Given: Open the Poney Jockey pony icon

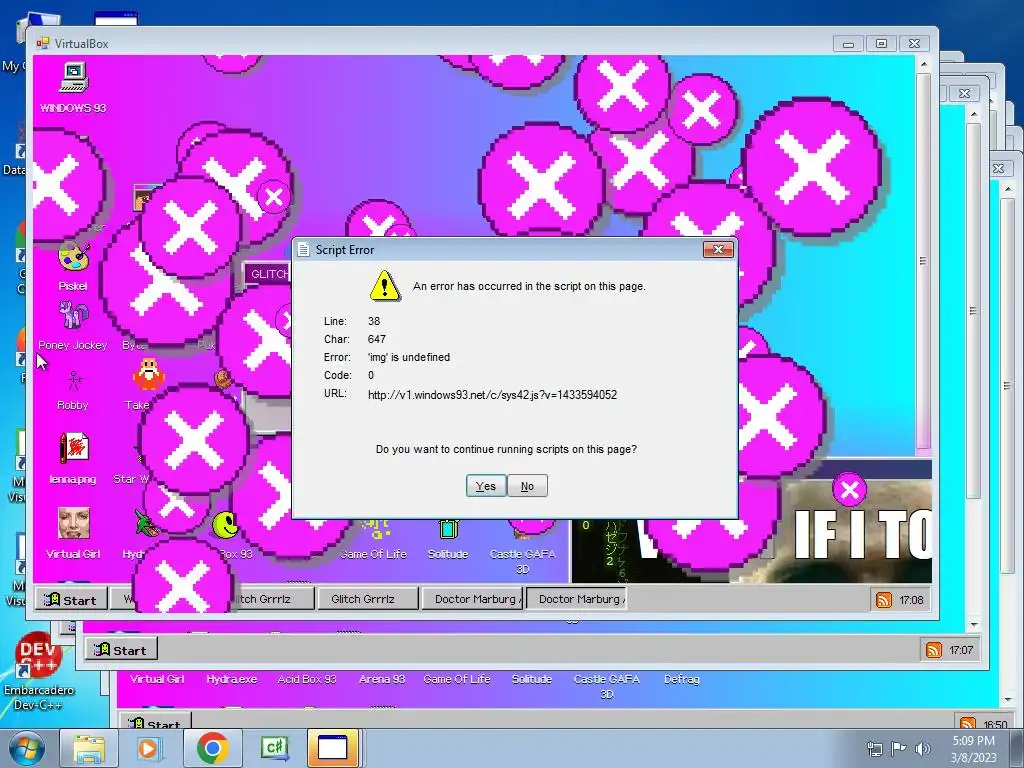Looking at the screenshot, I should coord(74,315).
